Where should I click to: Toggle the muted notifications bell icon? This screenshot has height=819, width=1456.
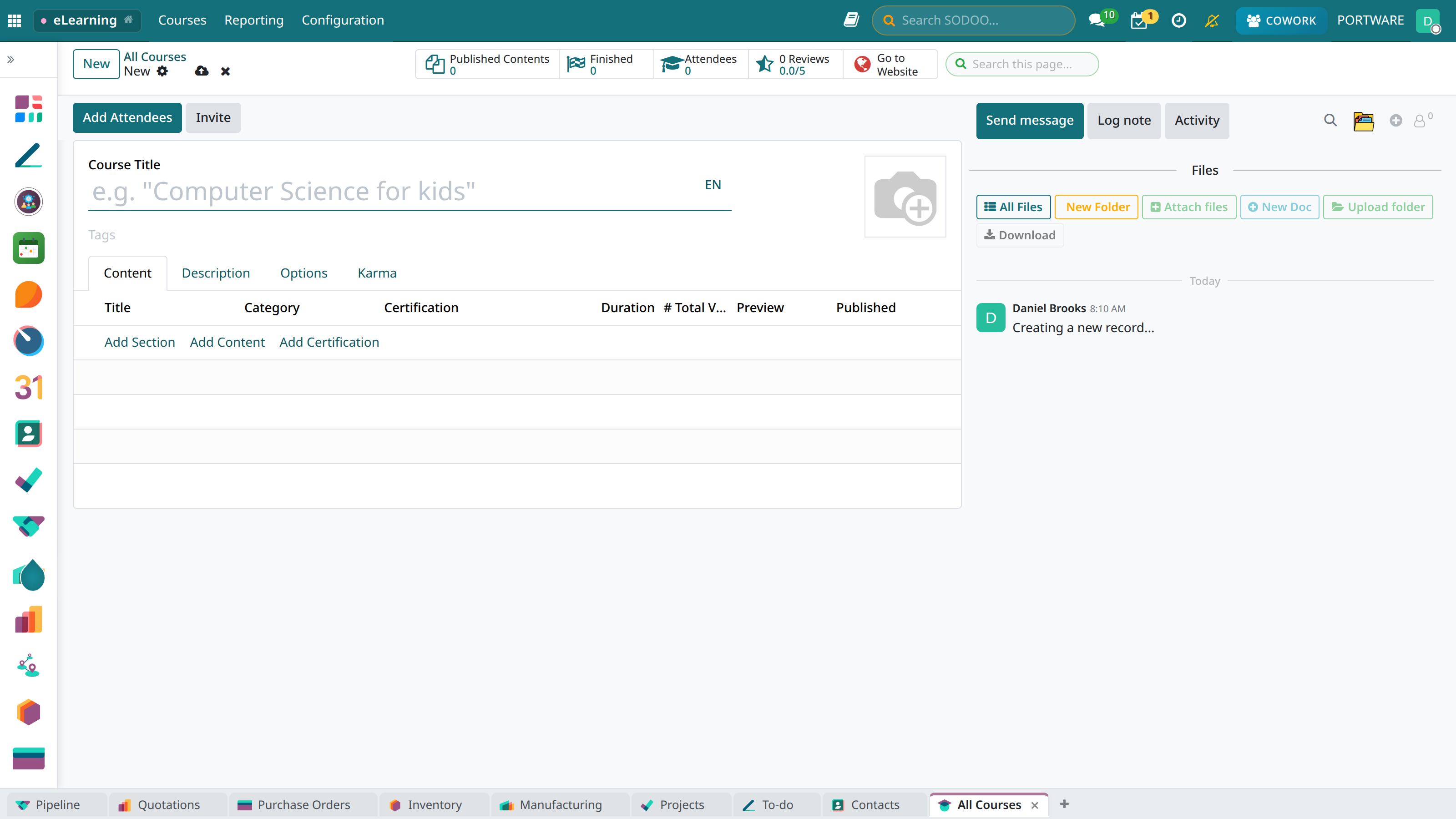click(x=1212, y=20)
